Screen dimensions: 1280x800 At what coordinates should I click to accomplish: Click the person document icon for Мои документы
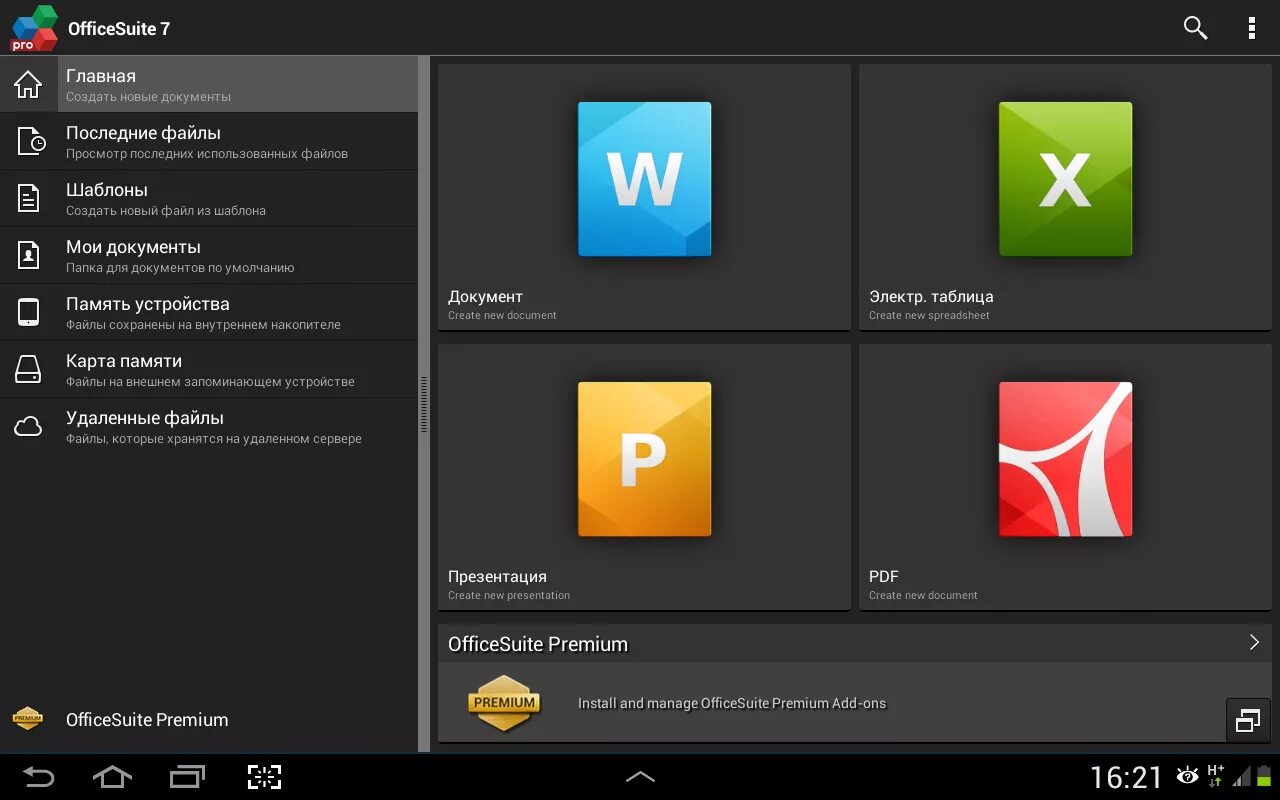point(29,255)
